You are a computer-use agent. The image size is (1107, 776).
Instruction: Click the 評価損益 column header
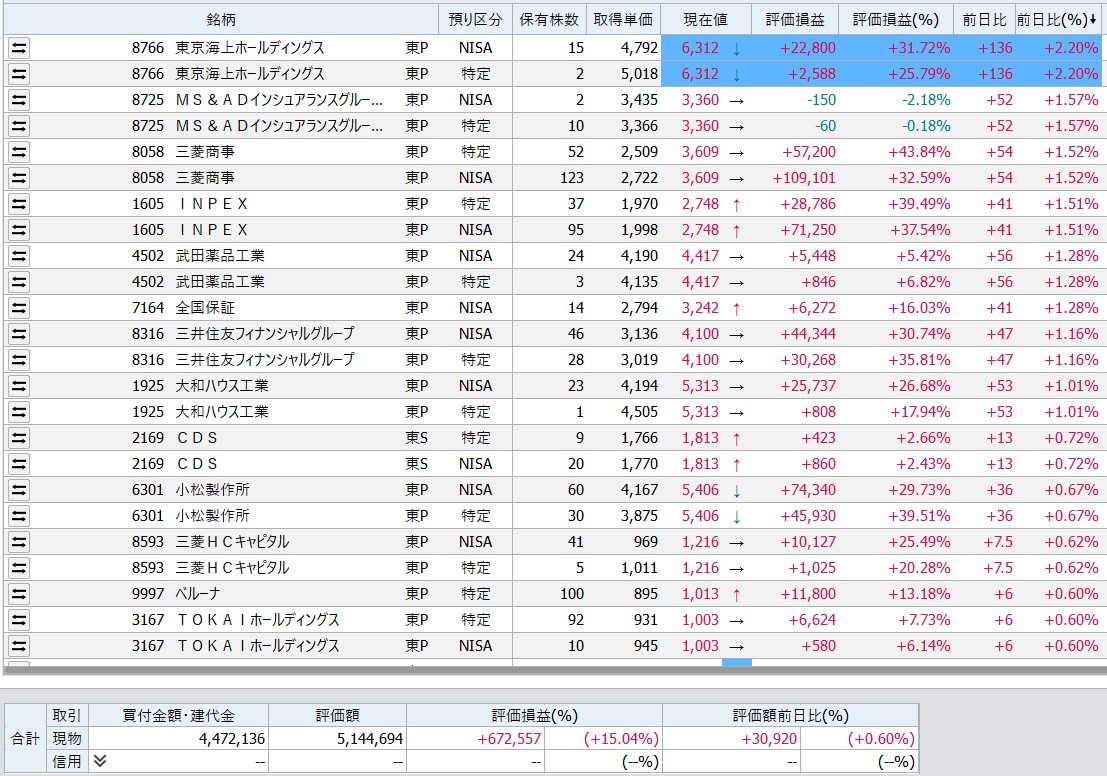[795, 20]
